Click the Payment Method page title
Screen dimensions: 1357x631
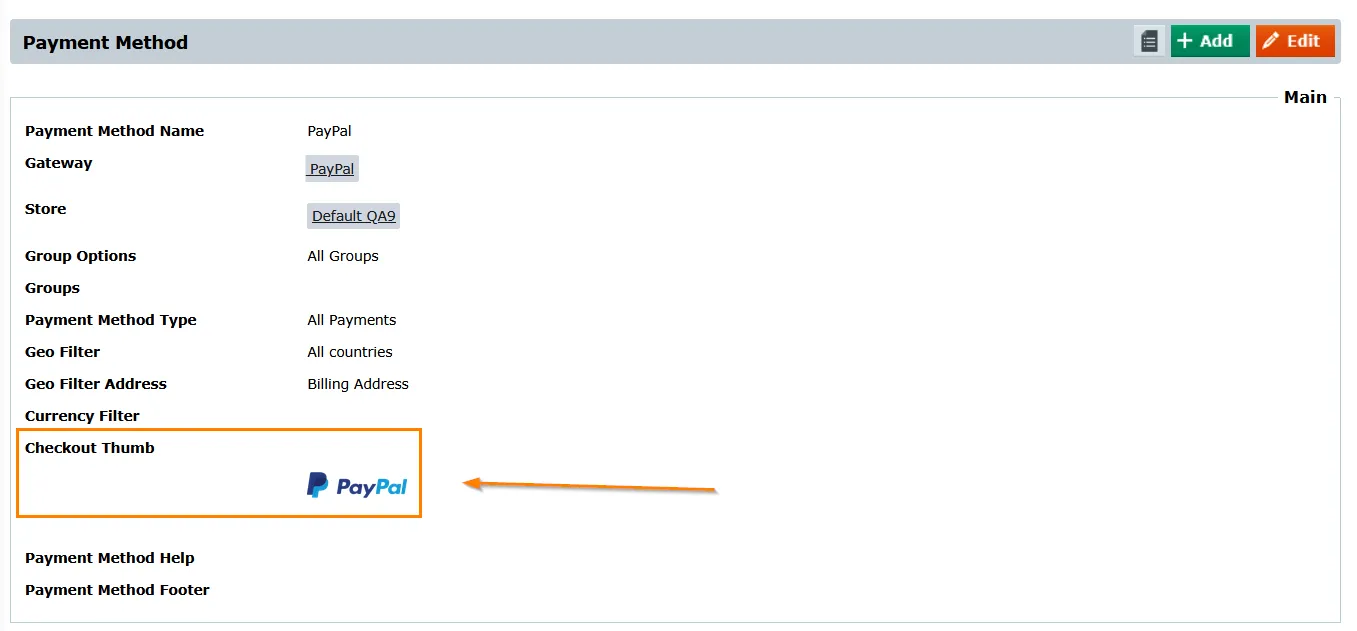(105, 42)
